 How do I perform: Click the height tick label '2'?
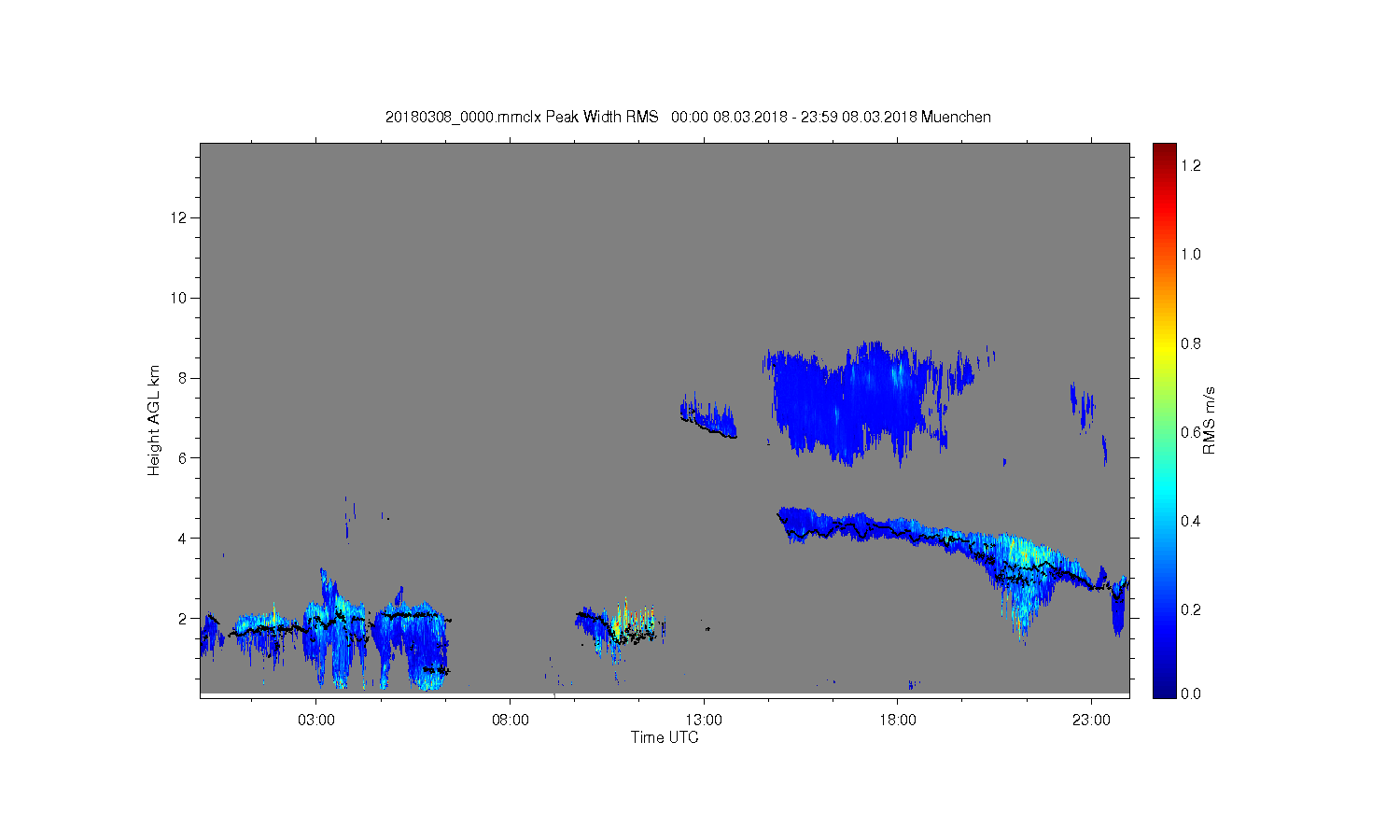[184, 618]
